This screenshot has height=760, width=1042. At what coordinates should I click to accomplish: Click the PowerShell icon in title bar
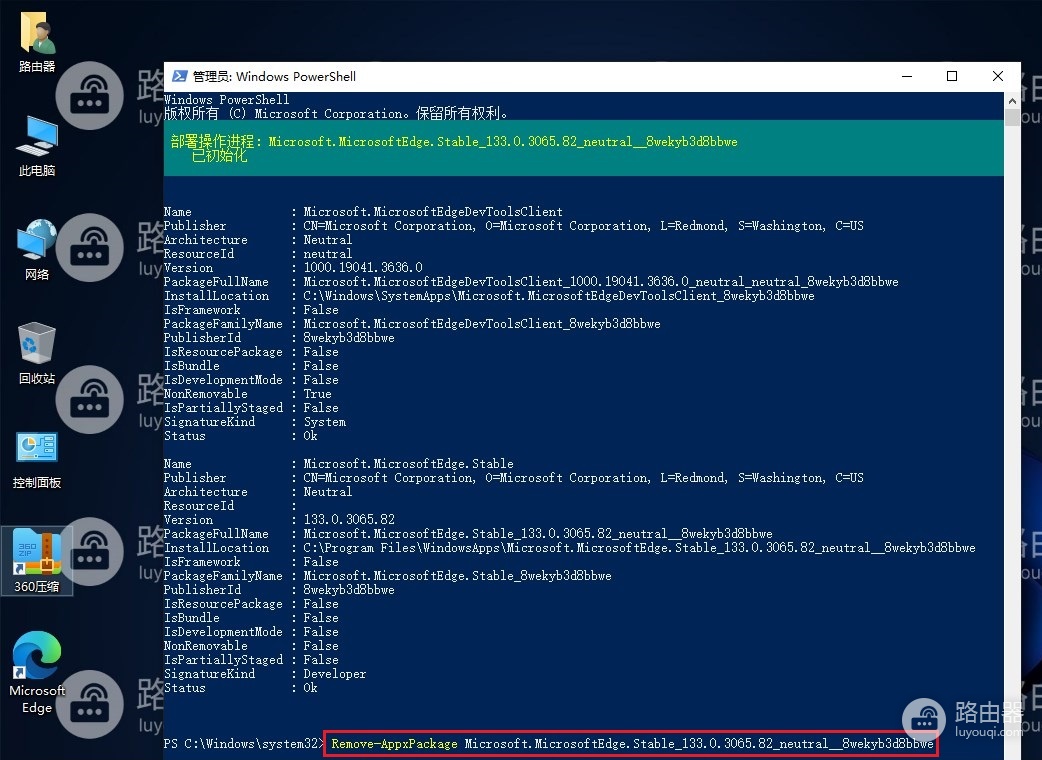pos(179,76)
